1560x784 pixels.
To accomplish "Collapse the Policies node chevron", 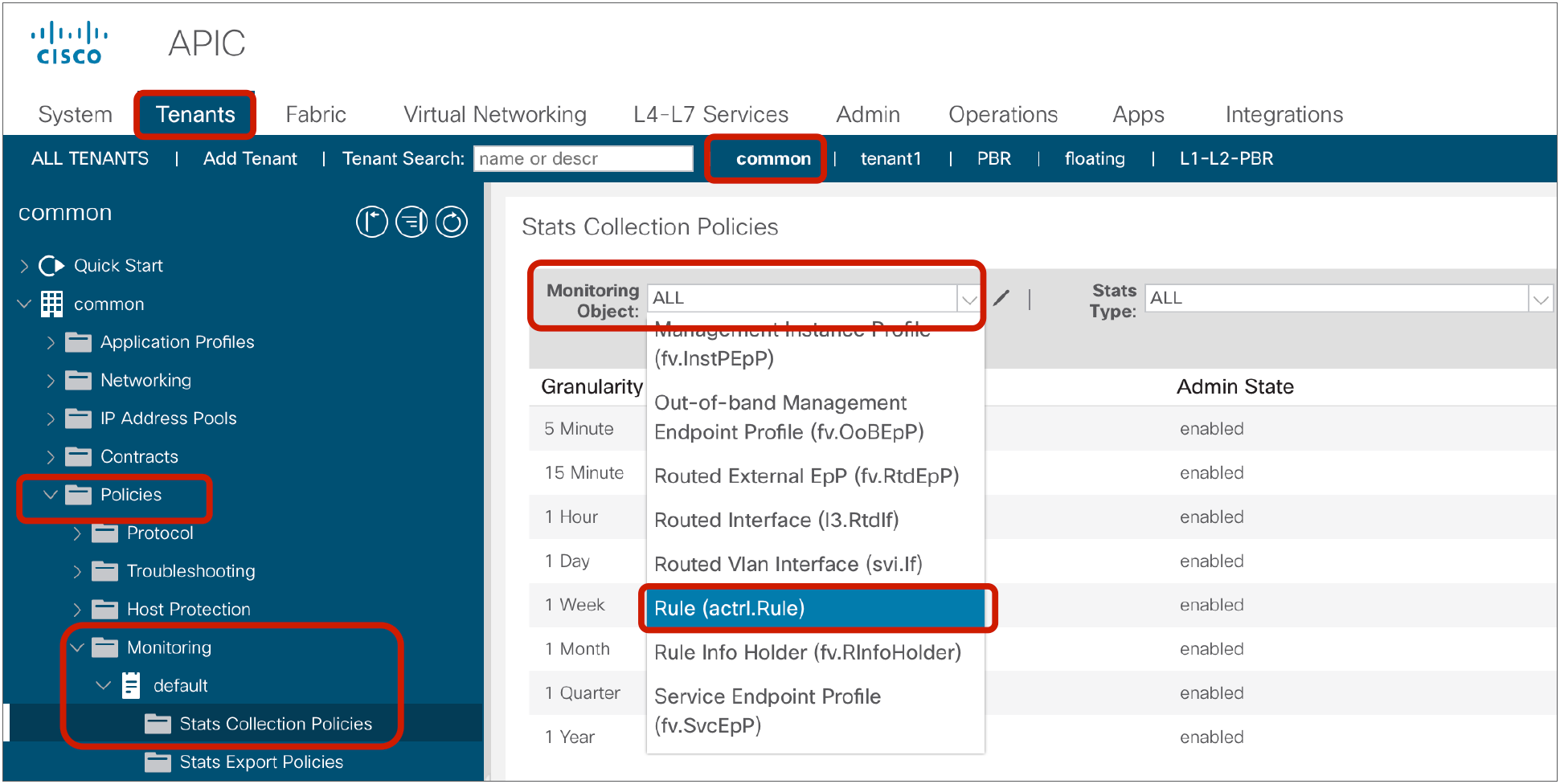I will [51, 495].
